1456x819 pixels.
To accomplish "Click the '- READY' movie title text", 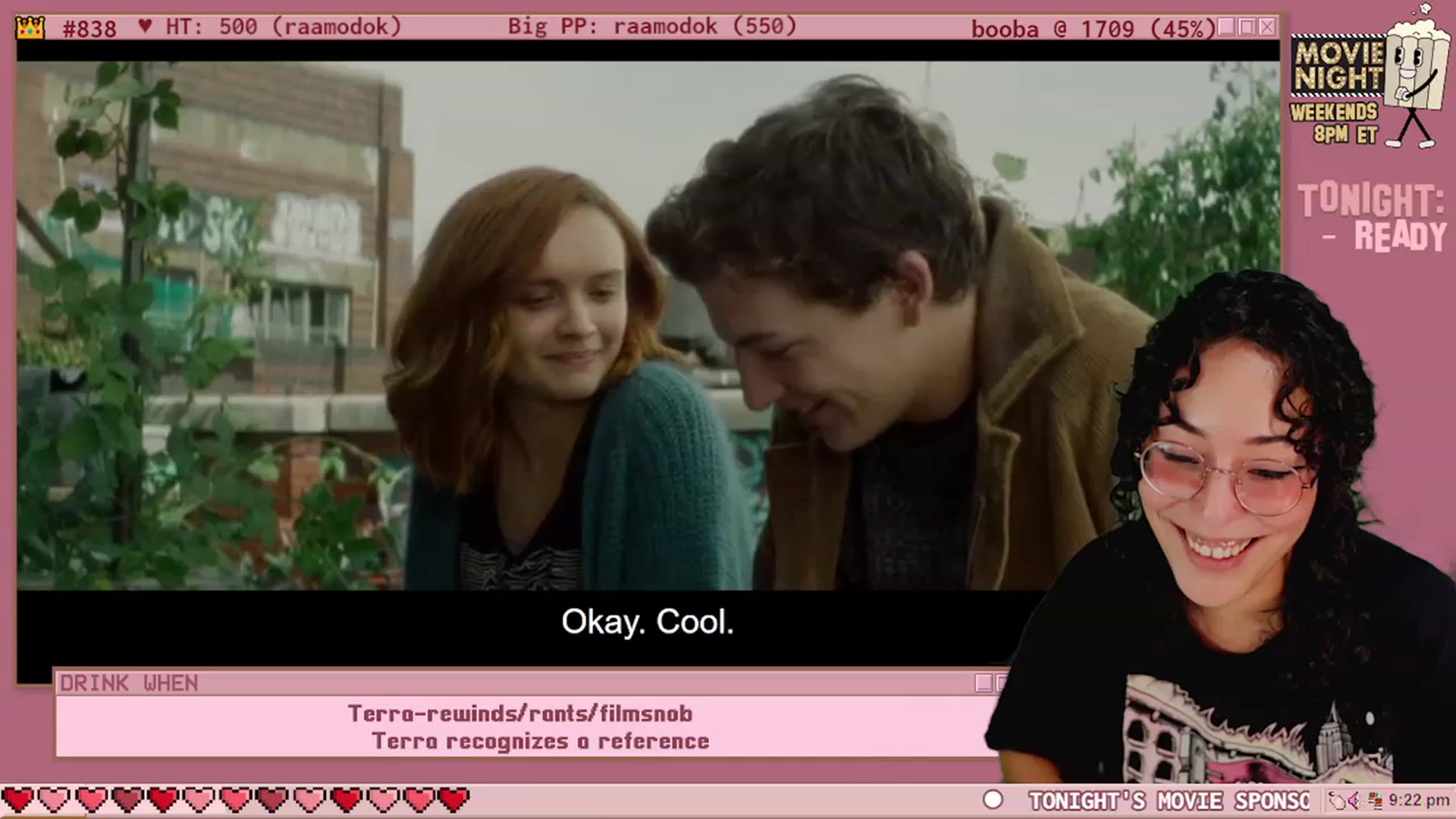I will click(x=1386, y=237).
